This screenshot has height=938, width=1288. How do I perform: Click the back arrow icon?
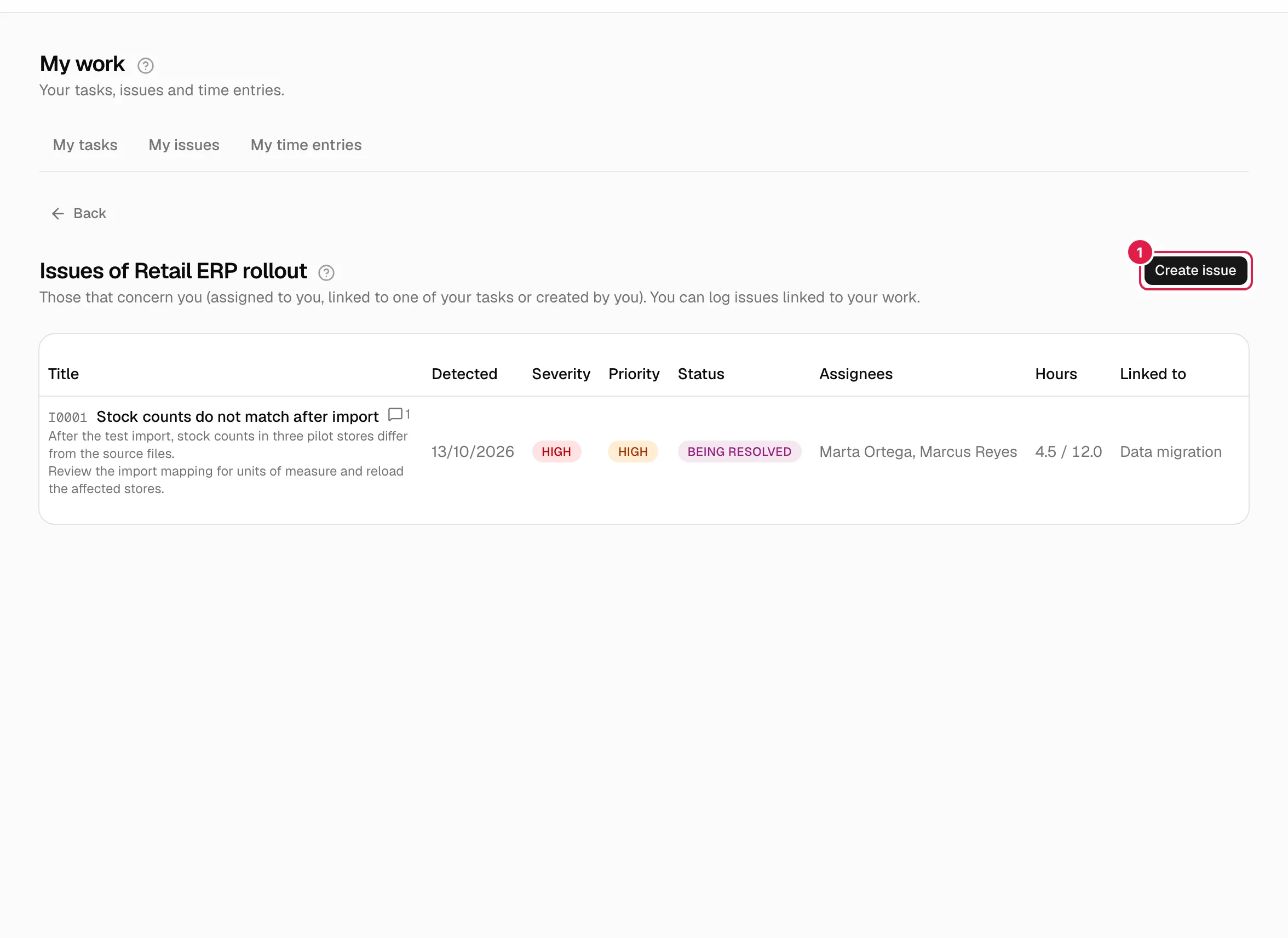tap(58, 214)
